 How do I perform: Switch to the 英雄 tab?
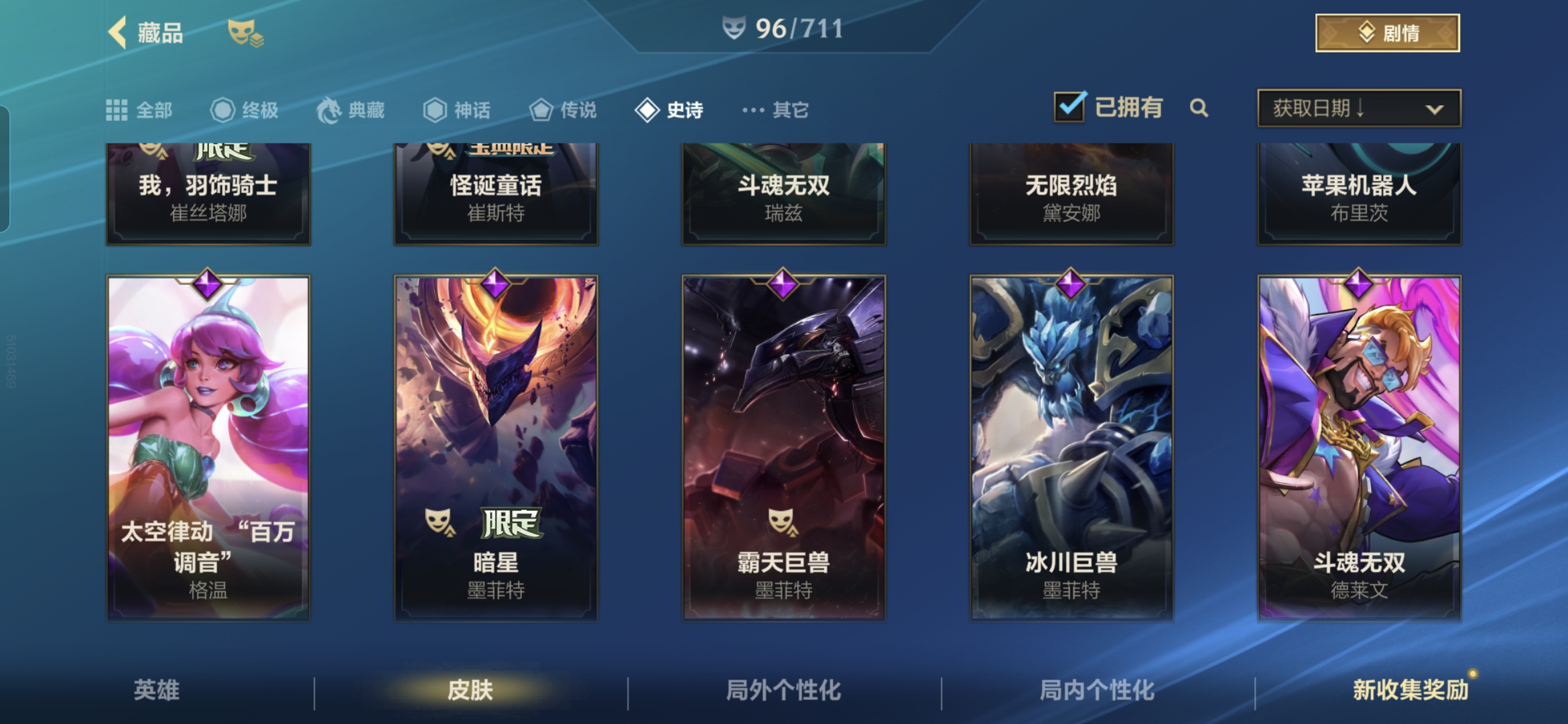[x=156, y=690]
